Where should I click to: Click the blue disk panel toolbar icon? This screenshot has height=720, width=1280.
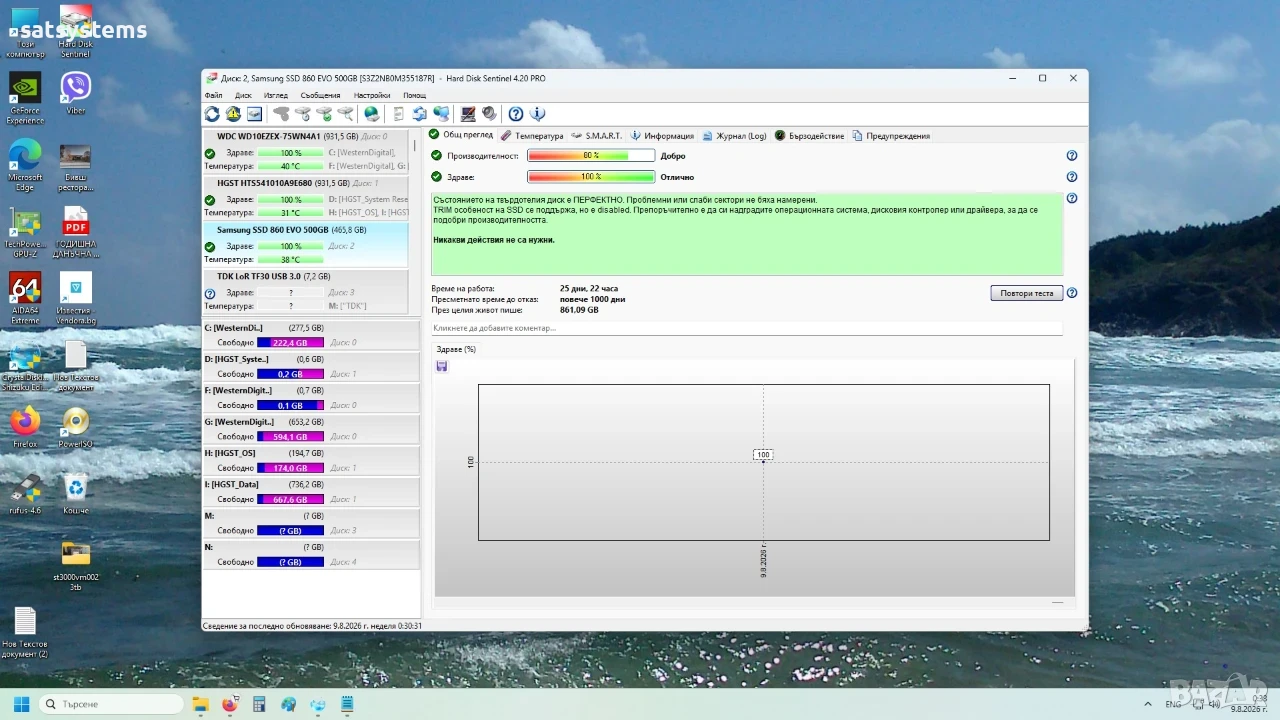(x=254, y=114)
